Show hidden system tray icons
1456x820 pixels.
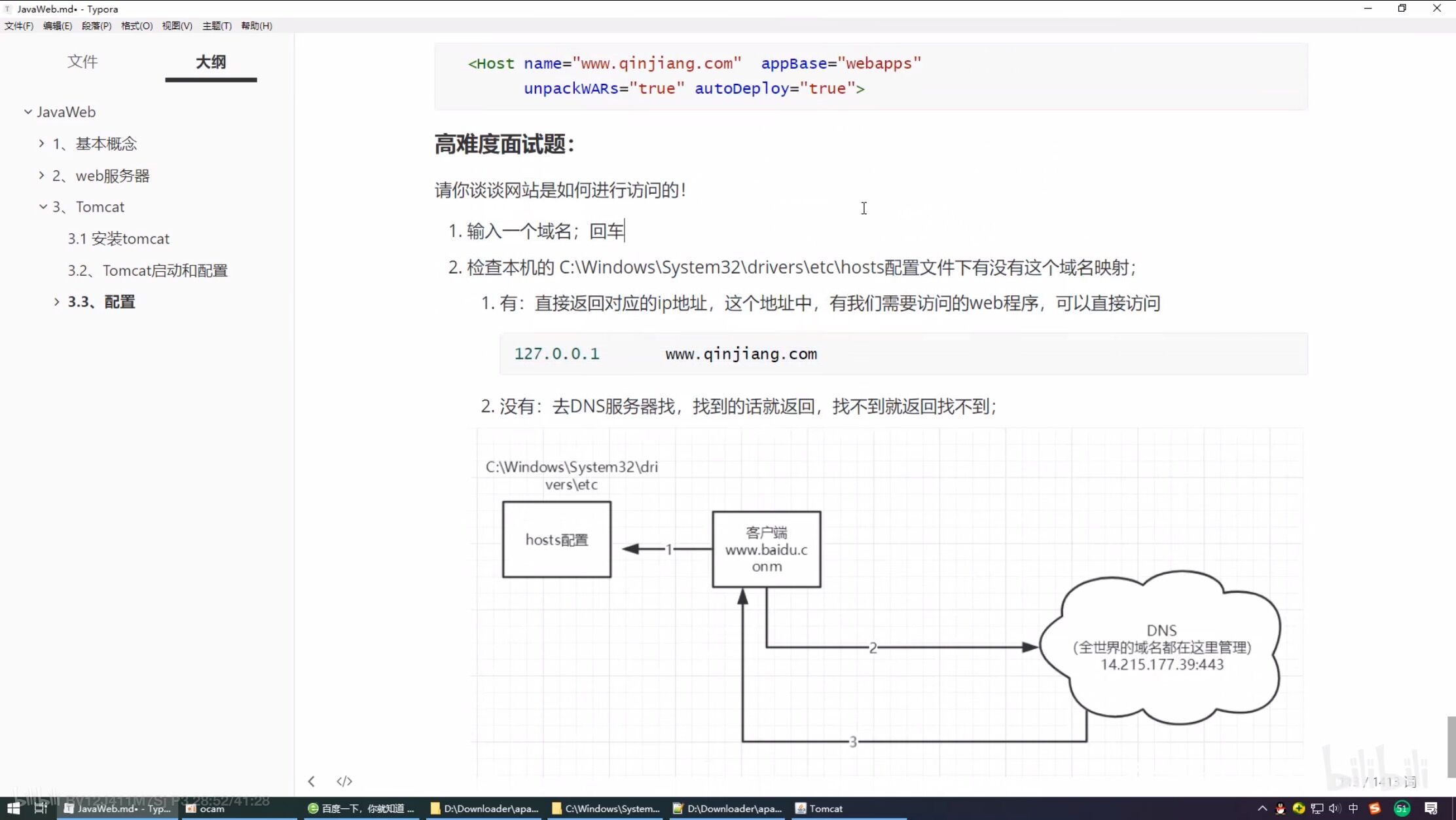coord(1262,808)
